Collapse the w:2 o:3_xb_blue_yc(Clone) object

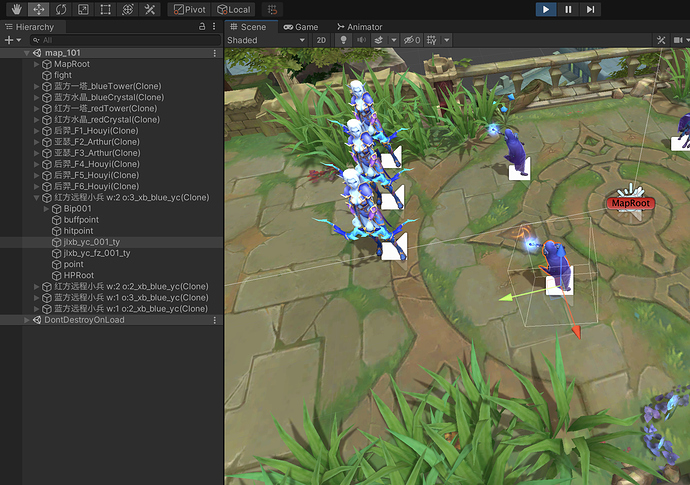(37, 198)
